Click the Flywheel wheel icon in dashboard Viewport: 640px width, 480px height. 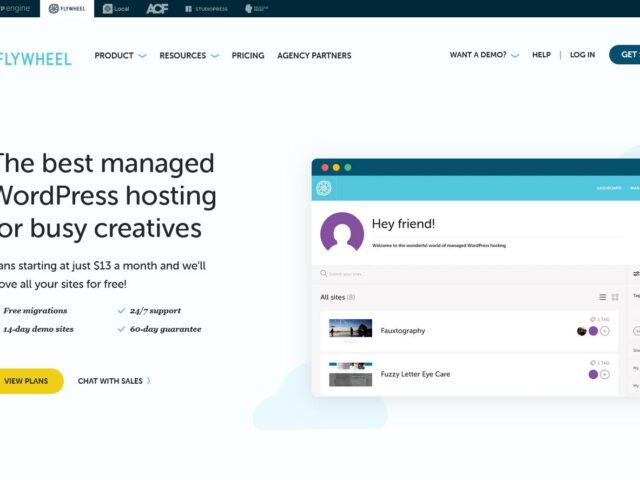(x=324, y=188)
